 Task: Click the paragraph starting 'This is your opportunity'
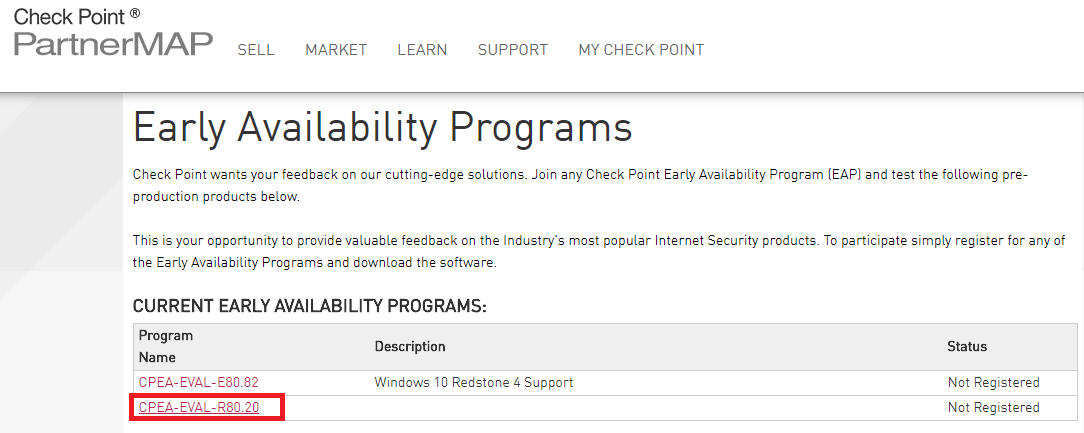599,252
